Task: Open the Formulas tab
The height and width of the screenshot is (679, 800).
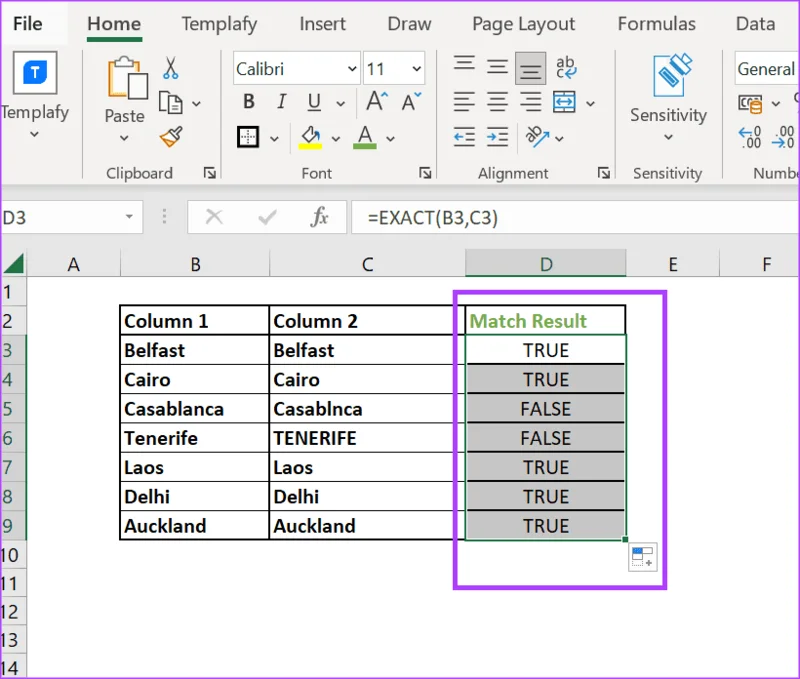Action: tap(657, 23)
